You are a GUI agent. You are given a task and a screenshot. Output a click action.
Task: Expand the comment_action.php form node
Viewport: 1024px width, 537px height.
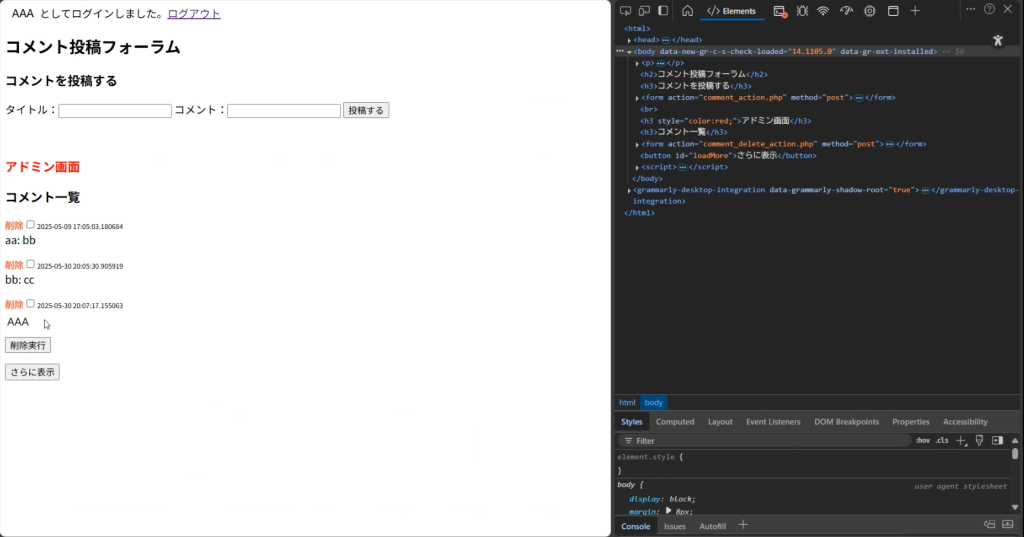coord(637,98)
